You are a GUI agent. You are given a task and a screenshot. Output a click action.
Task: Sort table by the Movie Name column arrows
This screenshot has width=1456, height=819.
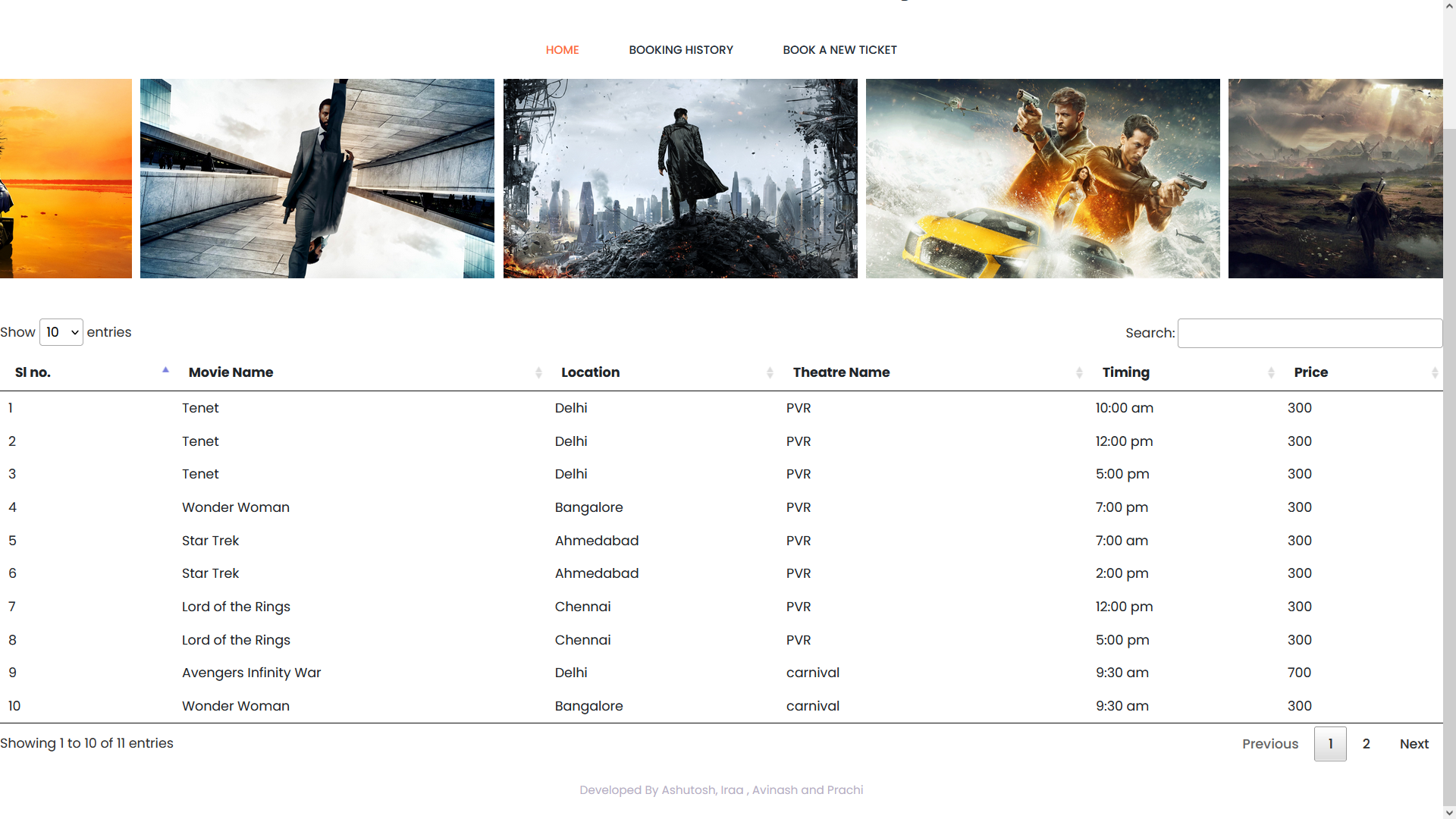[538, 372]
